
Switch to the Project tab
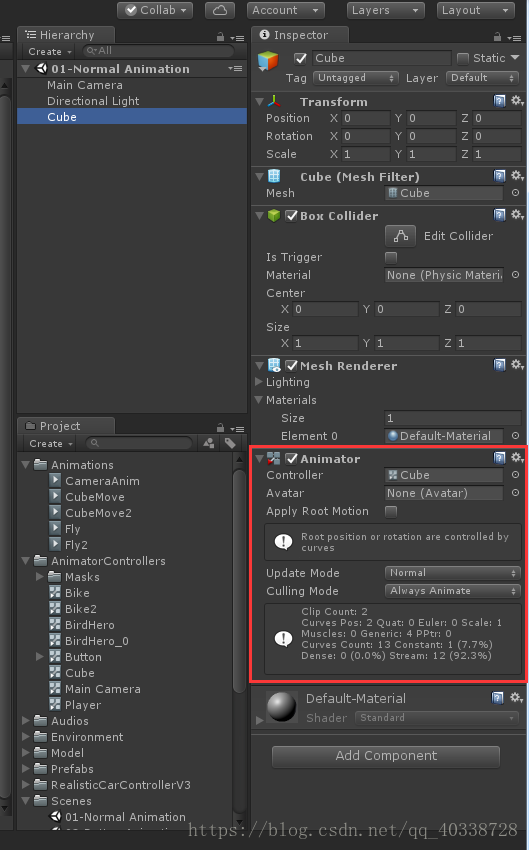click(66, 426)
